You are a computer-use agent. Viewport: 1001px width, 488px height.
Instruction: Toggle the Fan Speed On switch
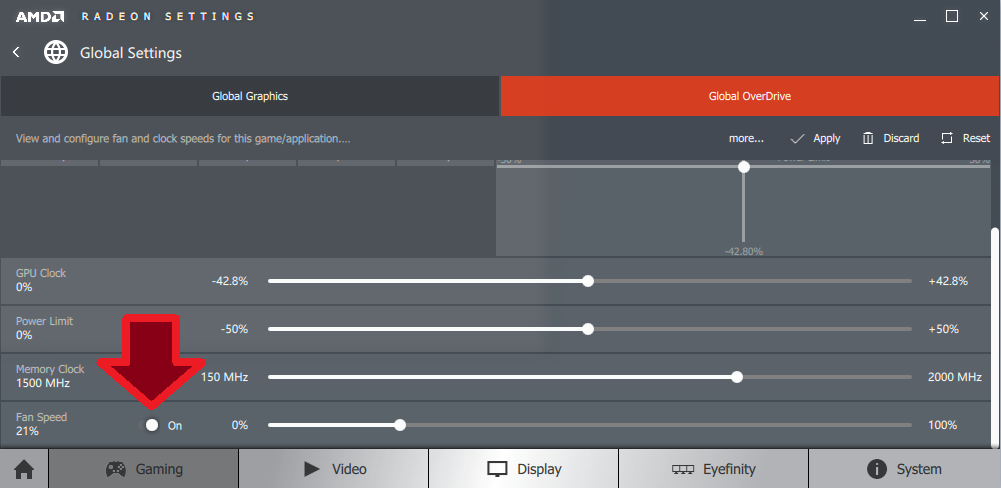151,425
